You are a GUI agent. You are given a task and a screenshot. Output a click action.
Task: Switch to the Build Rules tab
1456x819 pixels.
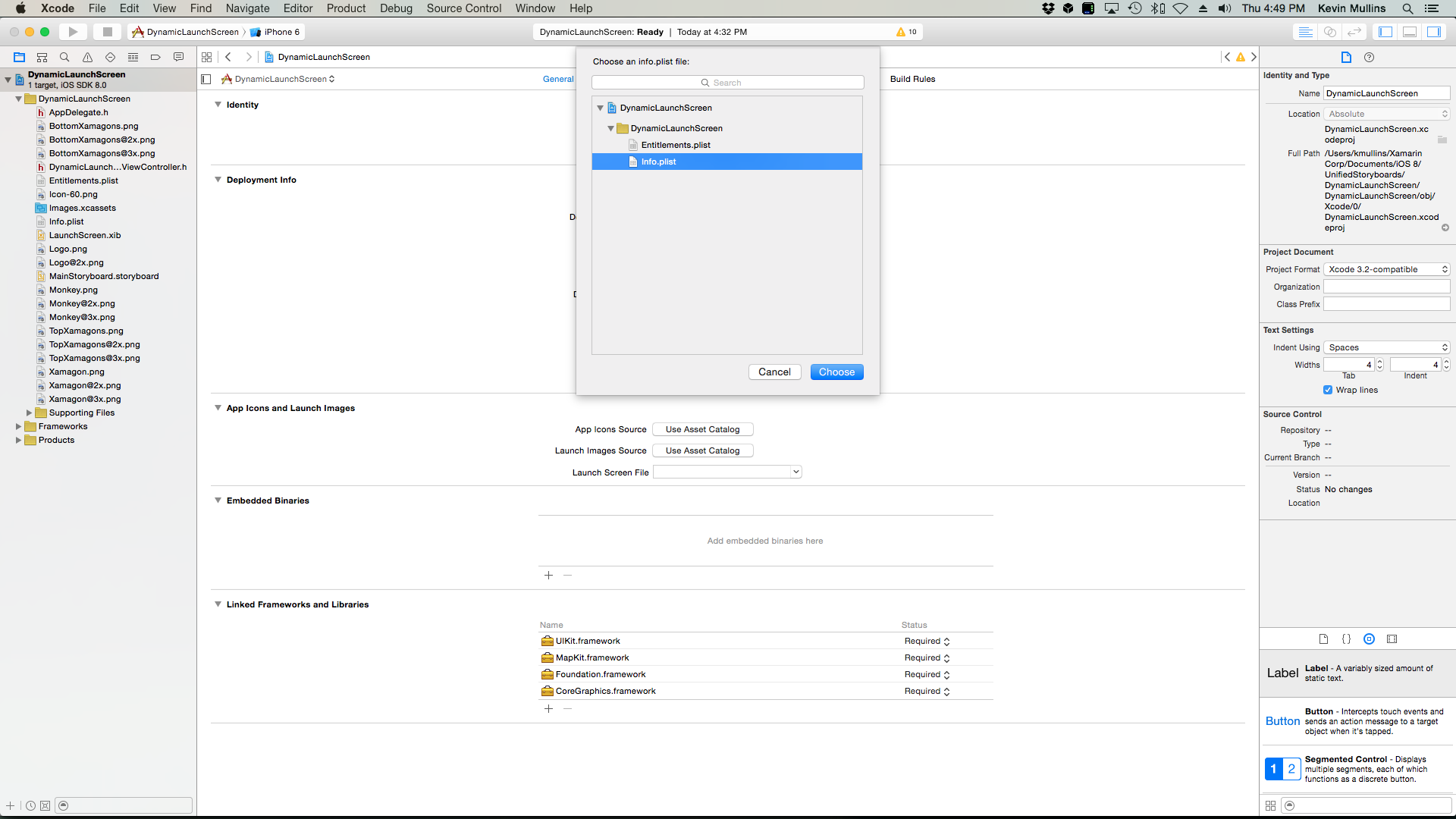(913, 78)
